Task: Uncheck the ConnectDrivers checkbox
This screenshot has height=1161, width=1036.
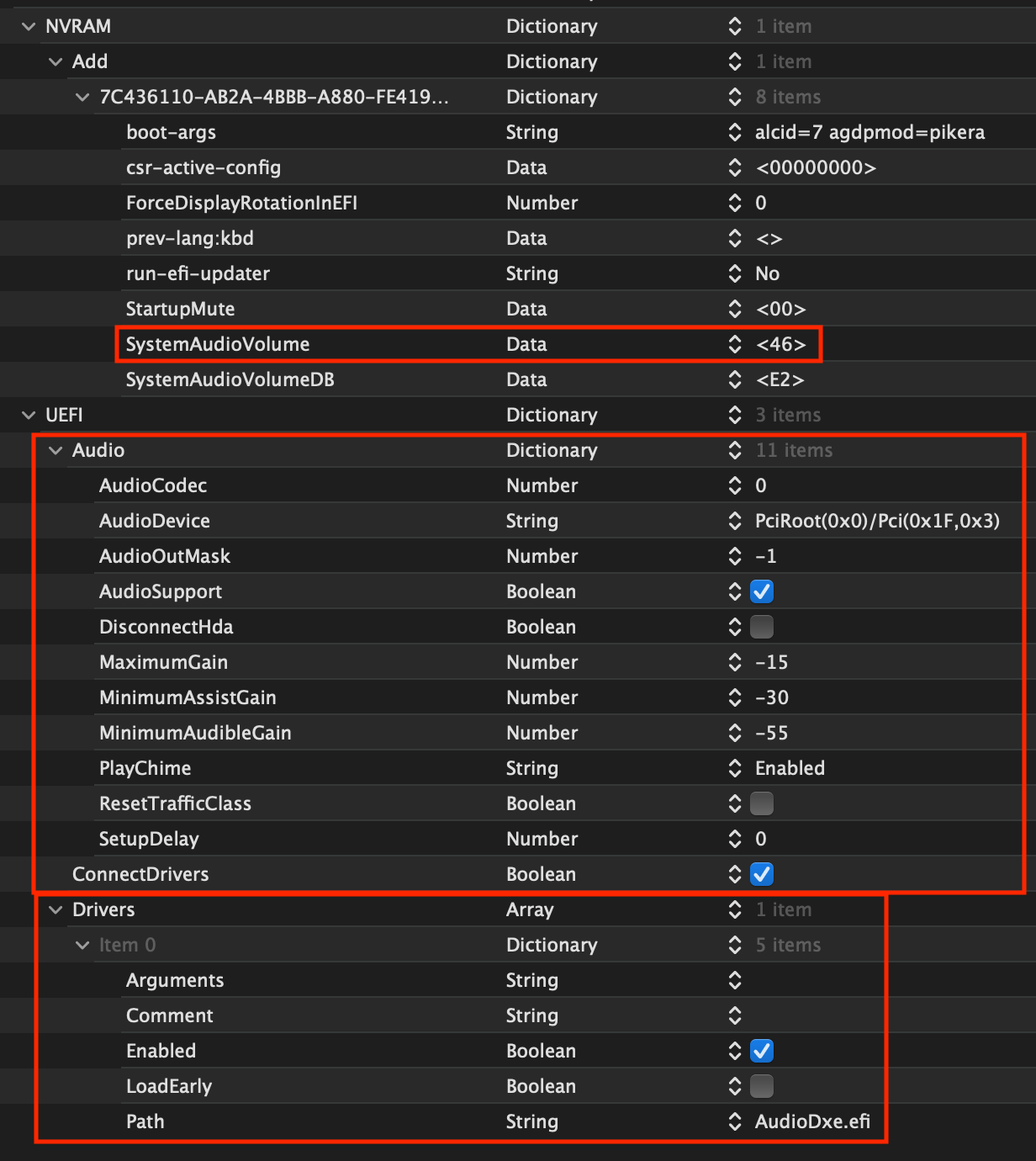Action: (762, 874)
